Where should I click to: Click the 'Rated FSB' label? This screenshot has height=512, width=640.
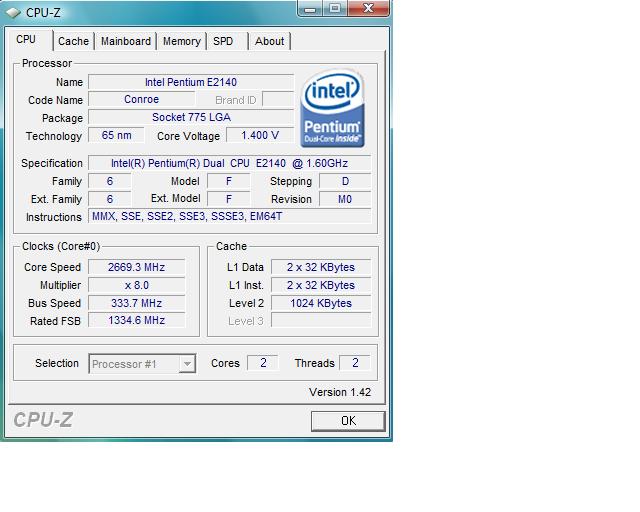tap(55, 321)
